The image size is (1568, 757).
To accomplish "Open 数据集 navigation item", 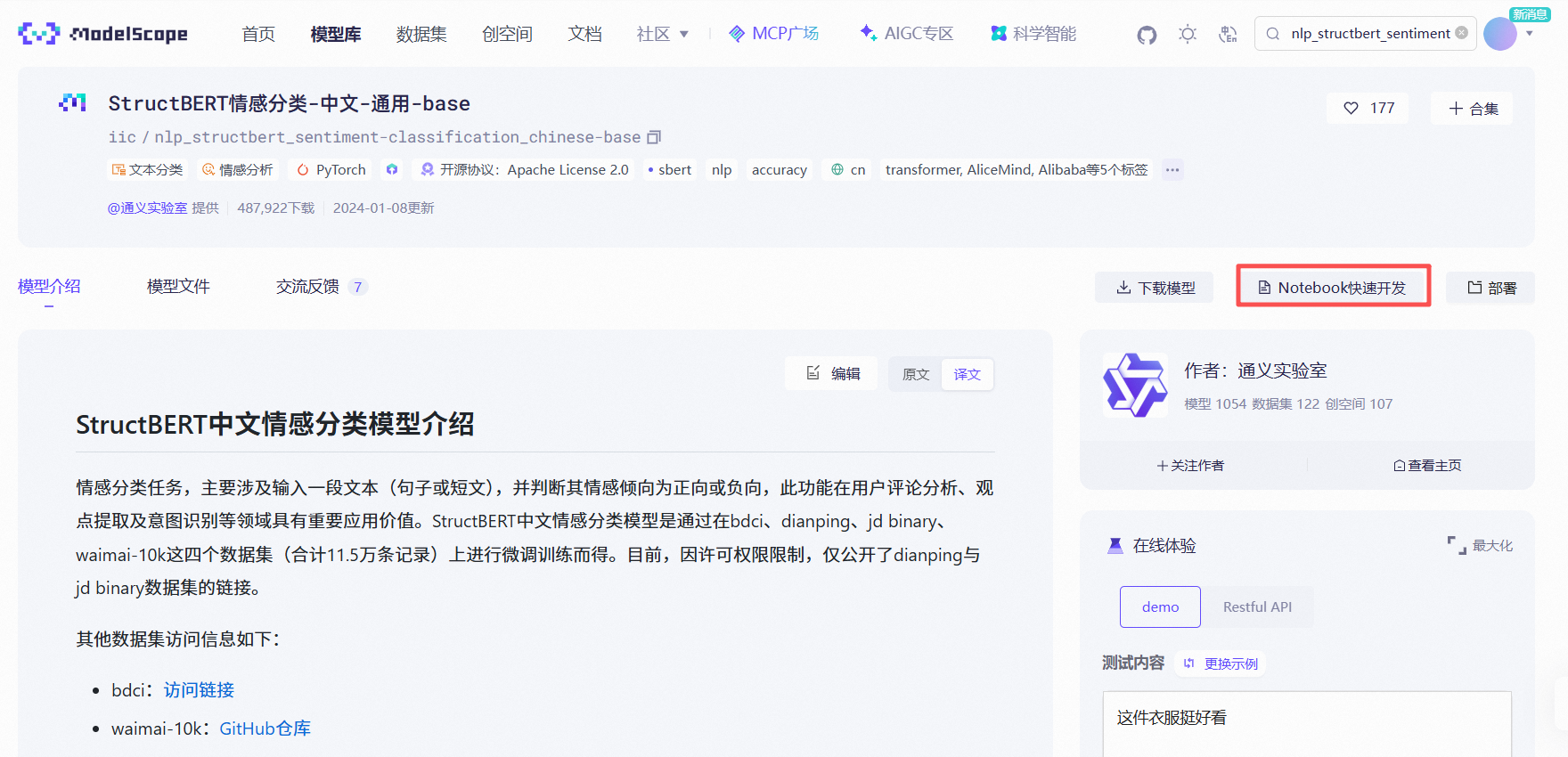I will 421,34.
